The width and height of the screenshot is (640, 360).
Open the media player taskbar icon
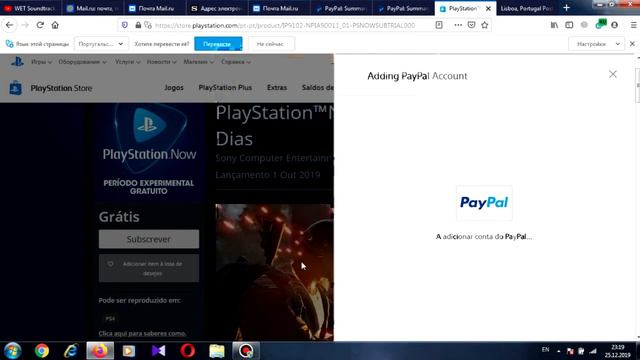(129, 351)
